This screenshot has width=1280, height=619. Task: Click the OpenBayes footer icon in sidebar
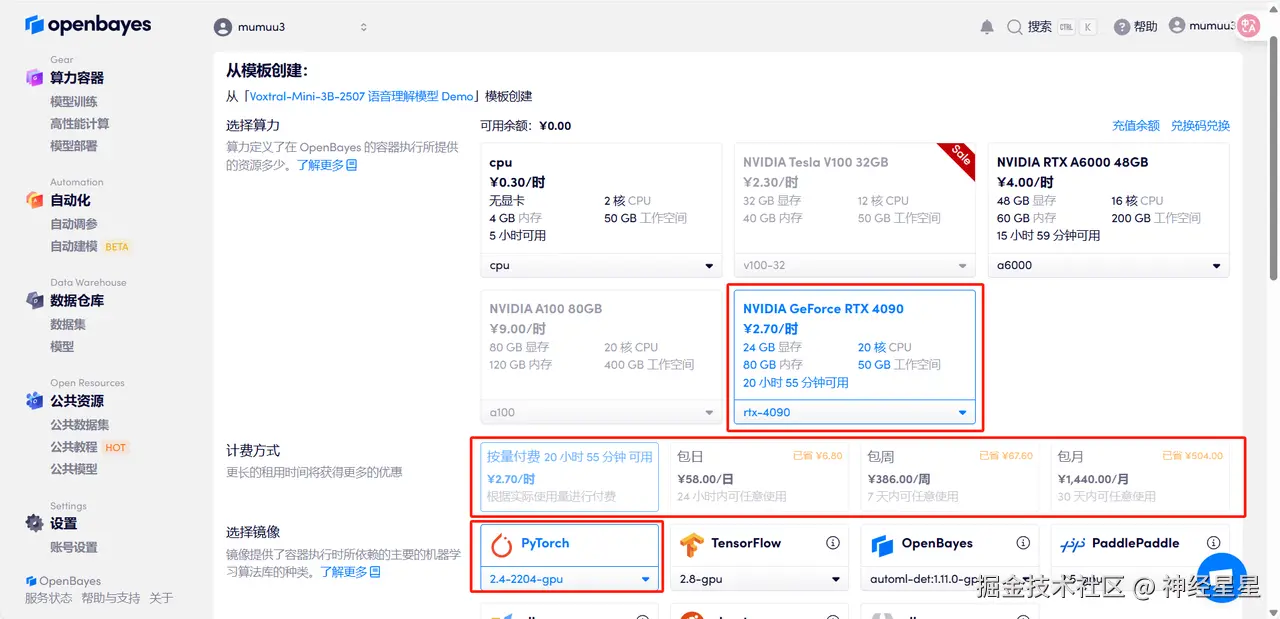(x=31, y=581)
